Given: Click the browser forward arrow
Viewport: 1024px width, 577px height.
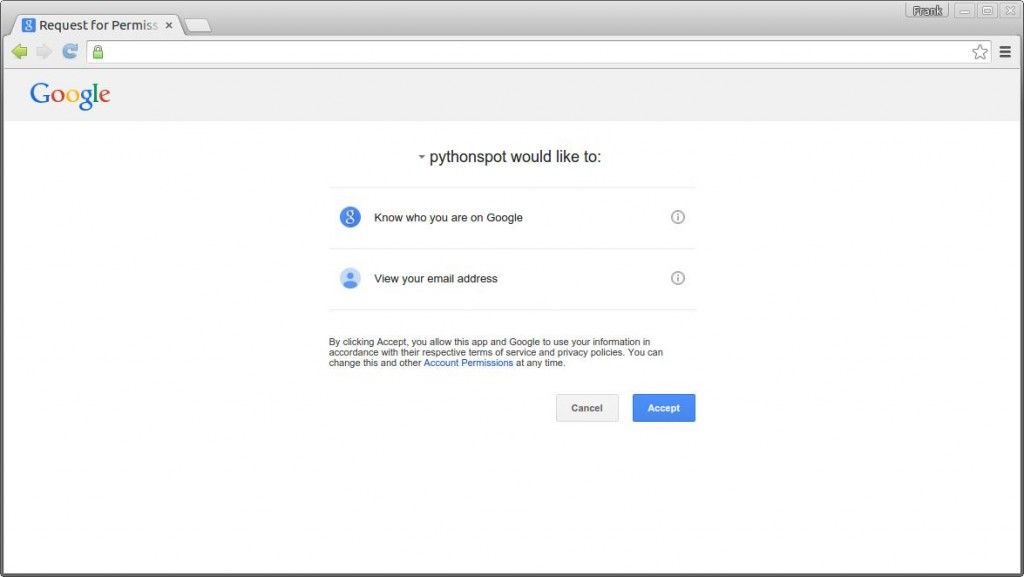Looking at the screenshot, I should coord(44,52).
